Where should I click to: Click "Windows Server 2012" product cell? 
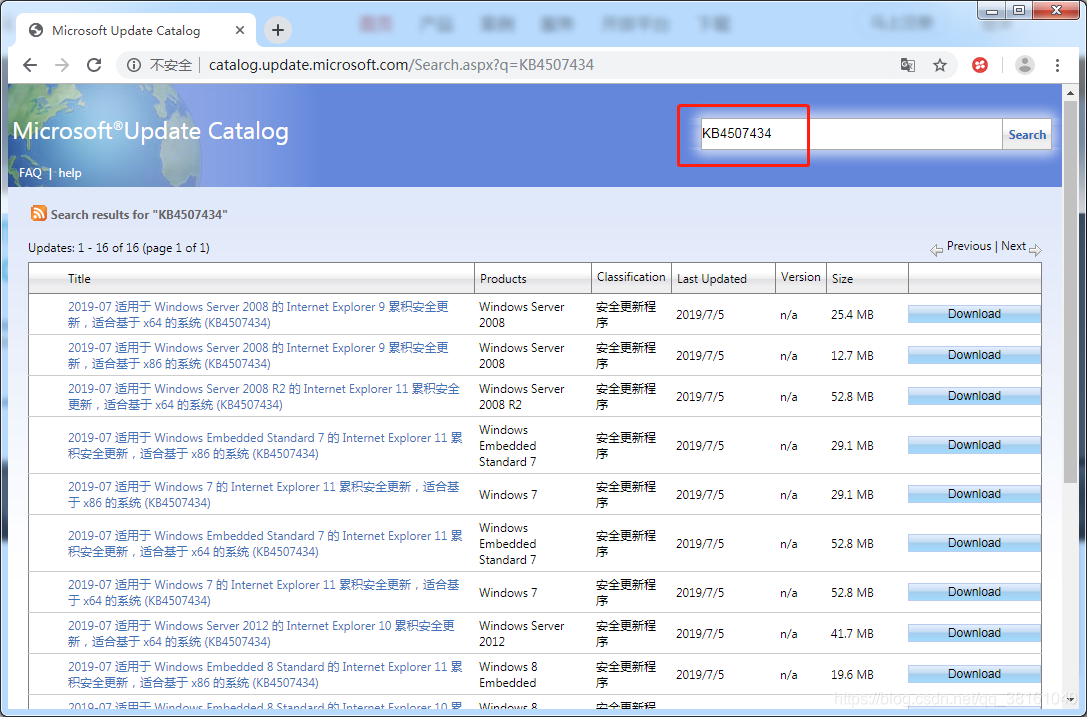(521, 634)
